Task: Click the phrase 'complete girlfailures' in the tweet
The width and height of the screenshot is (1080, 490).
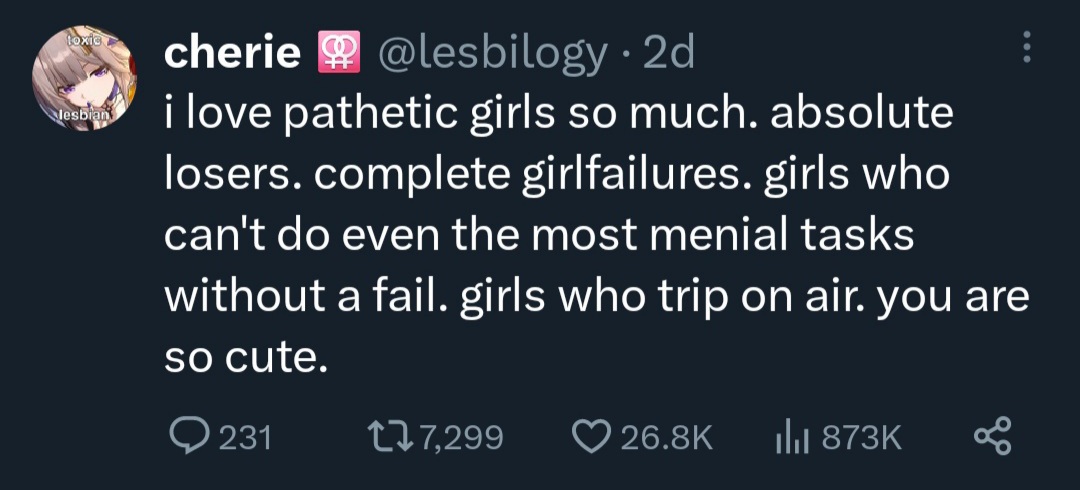Action: [537, 176]
